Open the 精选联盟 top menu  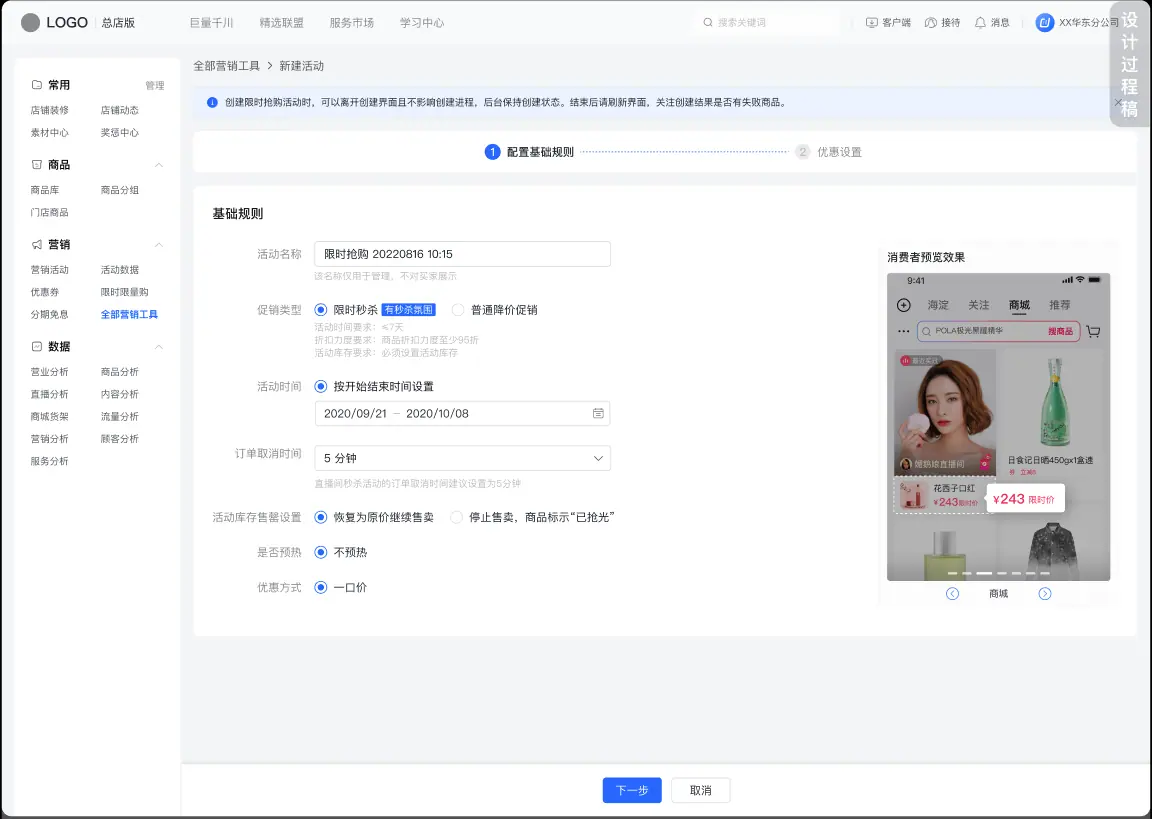click(281, 23)
